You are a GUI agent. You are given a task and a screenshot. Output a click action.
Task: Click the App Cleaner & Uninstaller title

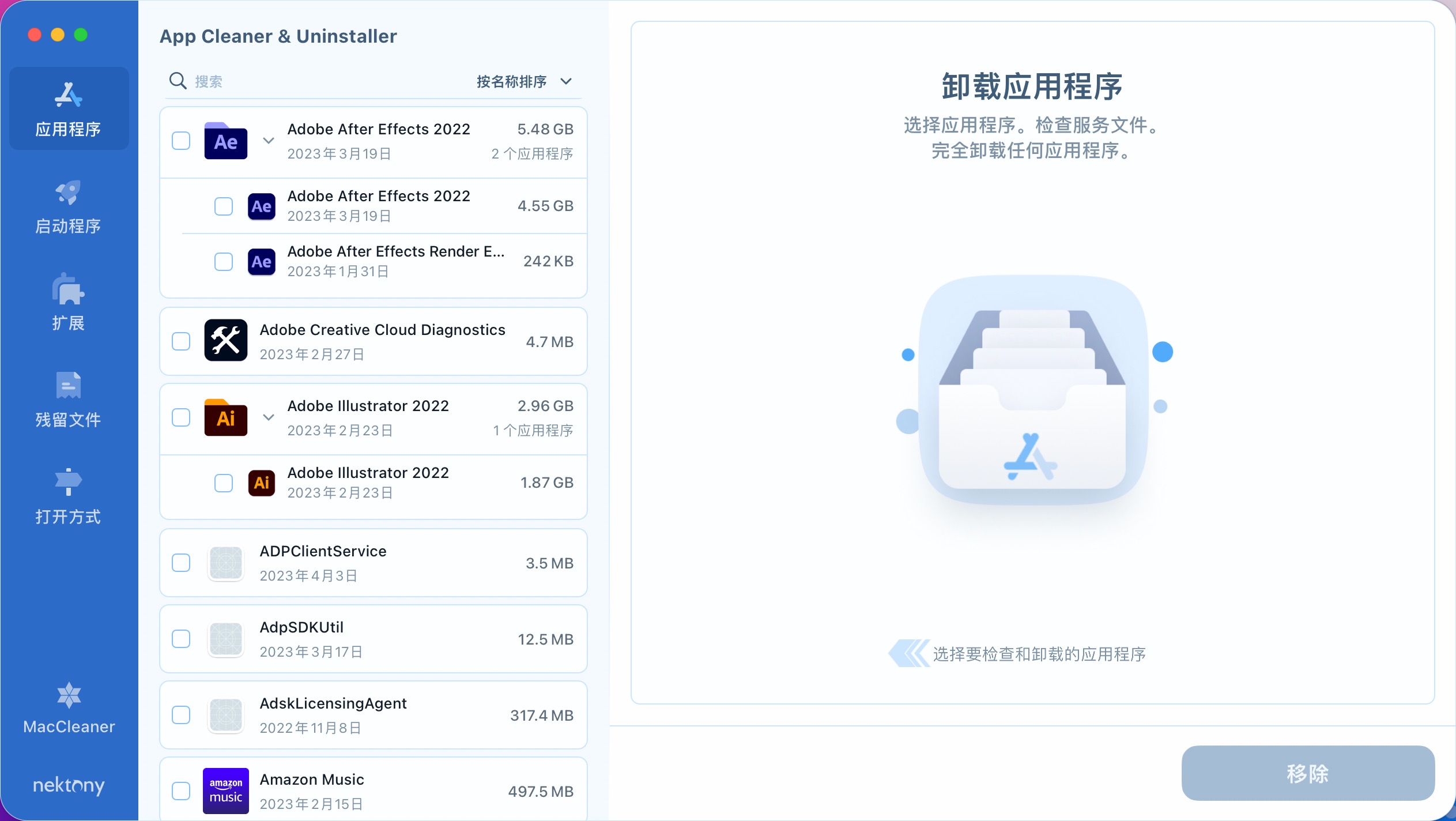point(278,36)
